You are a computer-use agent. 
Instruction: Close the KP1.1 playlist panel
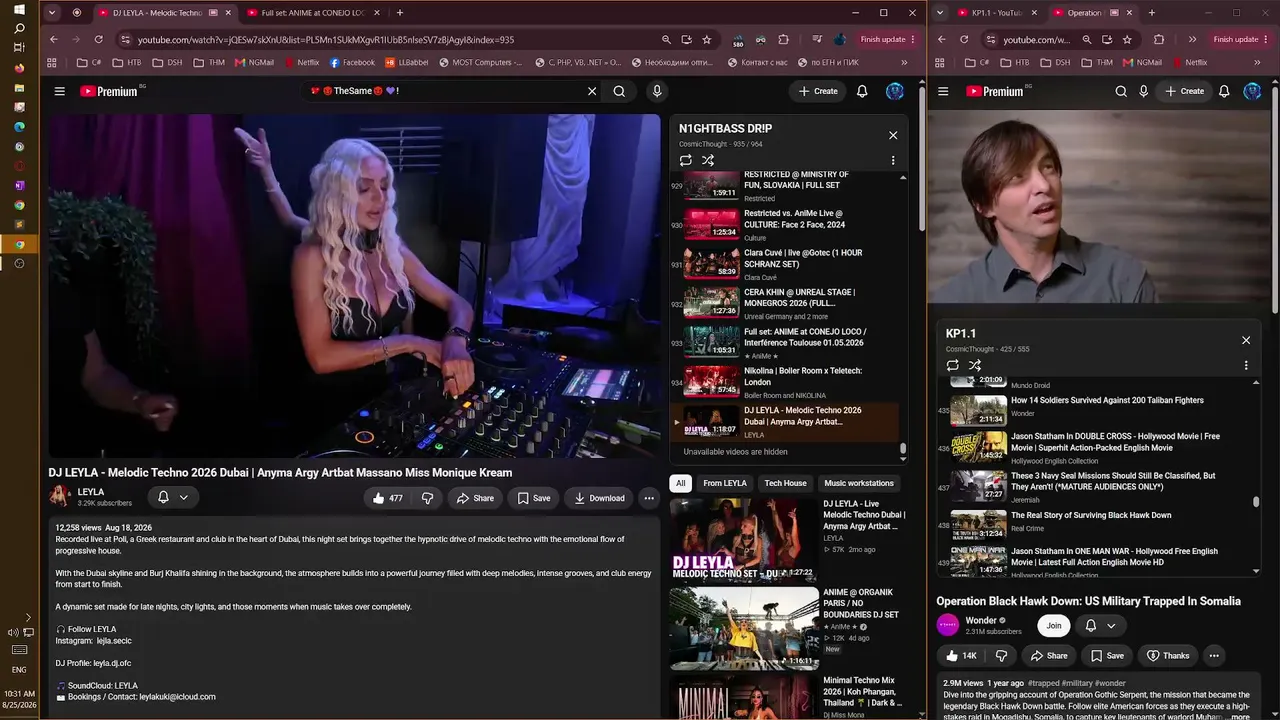pyautogui.click(x=1246, y=340)
